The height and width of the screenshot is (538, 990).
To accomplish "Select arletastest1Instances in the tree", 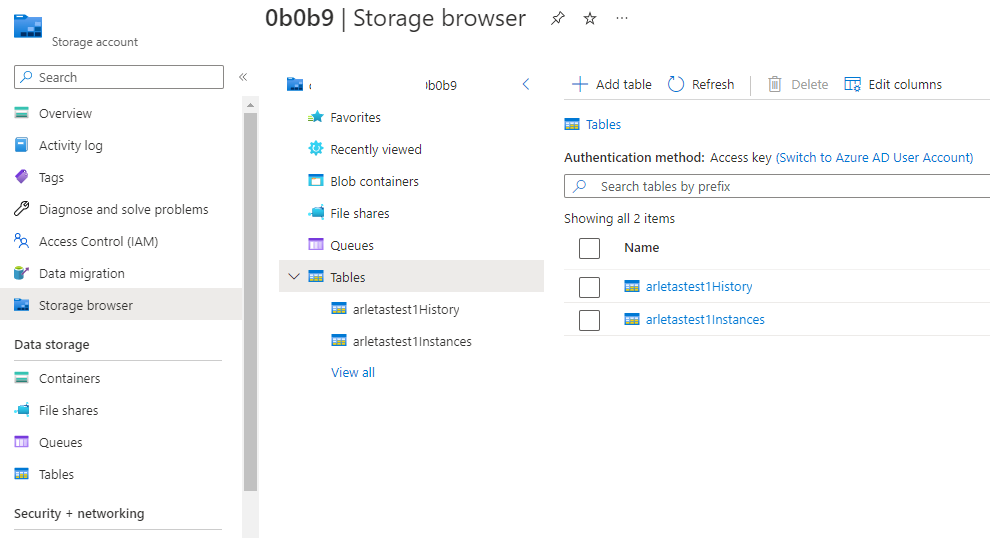I will [411, 341].
